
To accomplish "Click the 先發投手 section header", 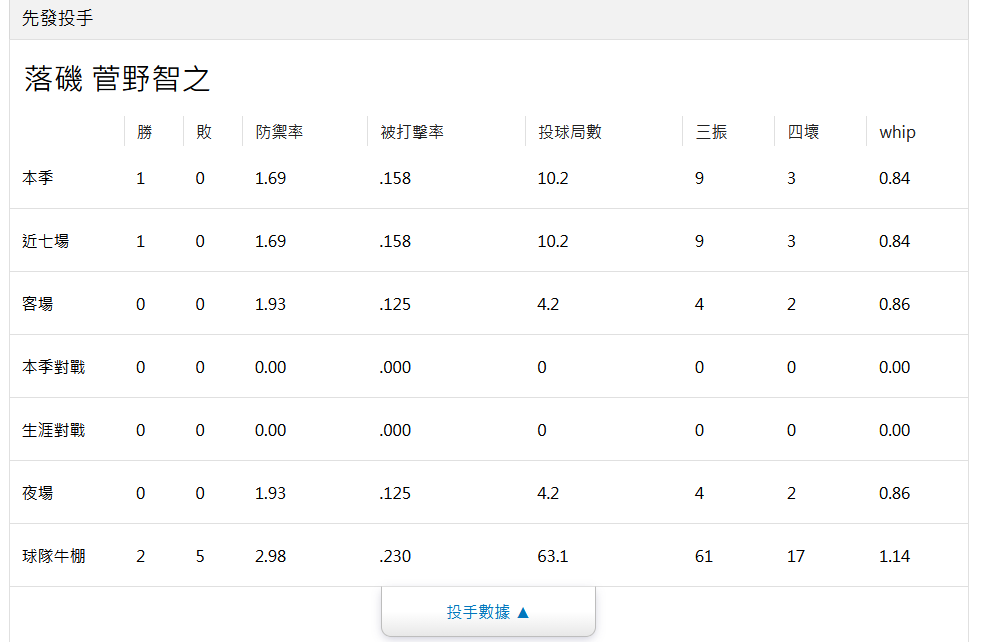I will 58,18.
